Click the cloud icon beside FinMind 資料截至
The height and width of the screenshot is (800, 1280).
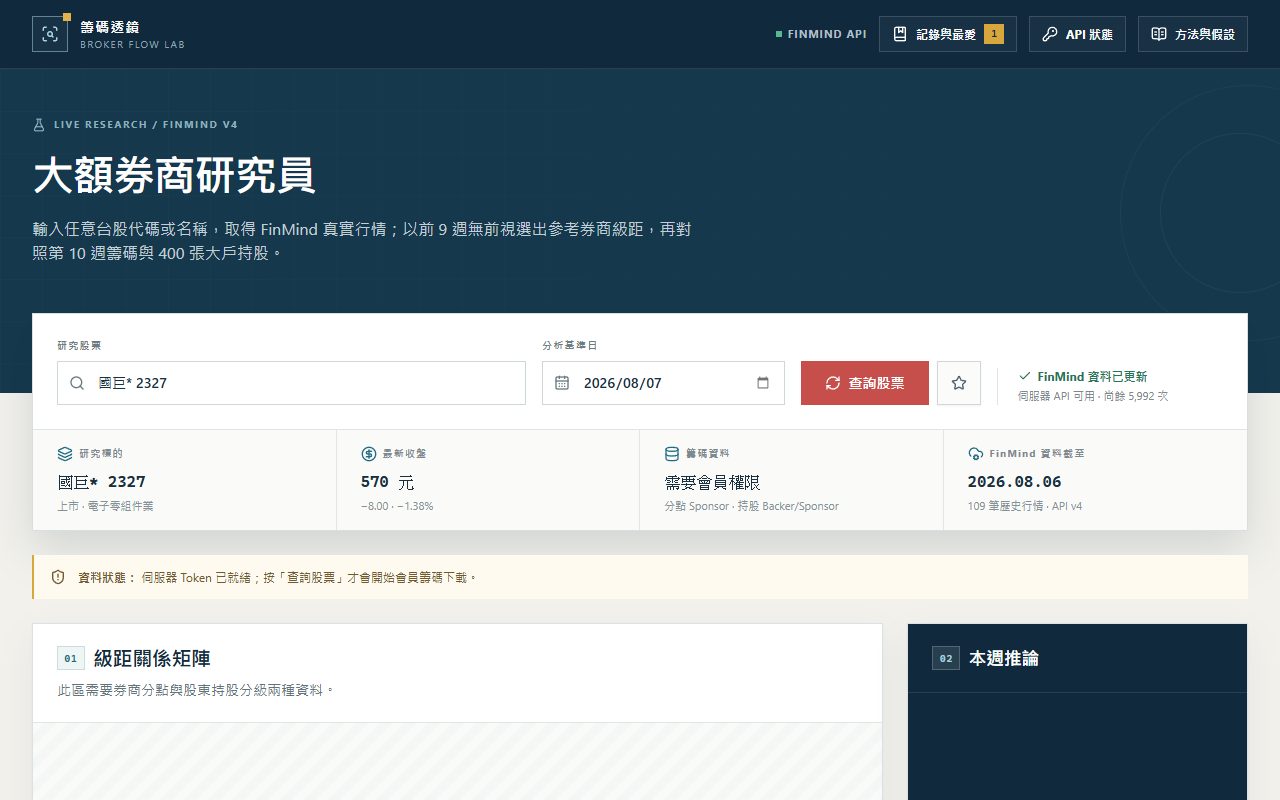(x=976, y=454)
